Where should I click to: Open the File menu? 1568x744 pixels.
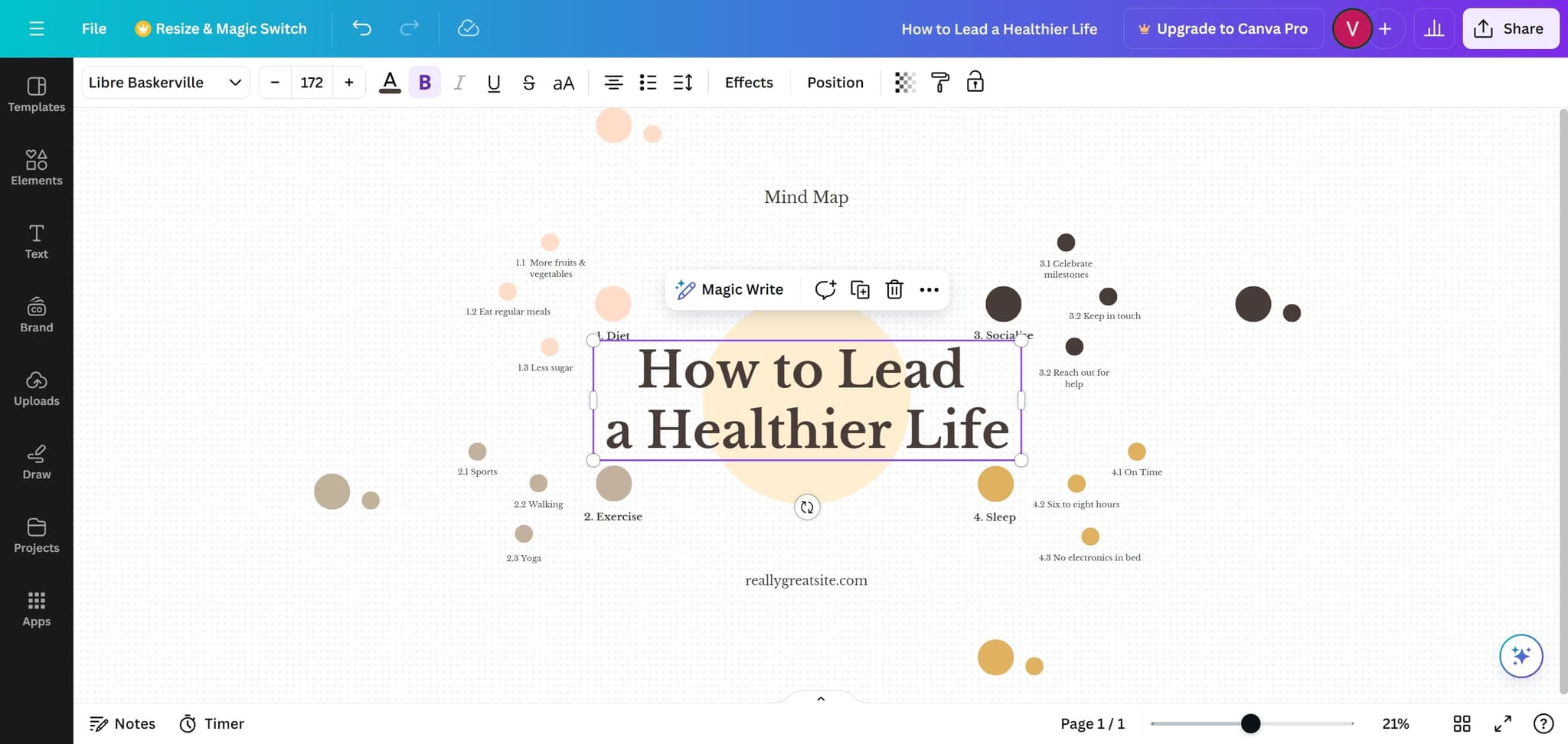[94, 28]
